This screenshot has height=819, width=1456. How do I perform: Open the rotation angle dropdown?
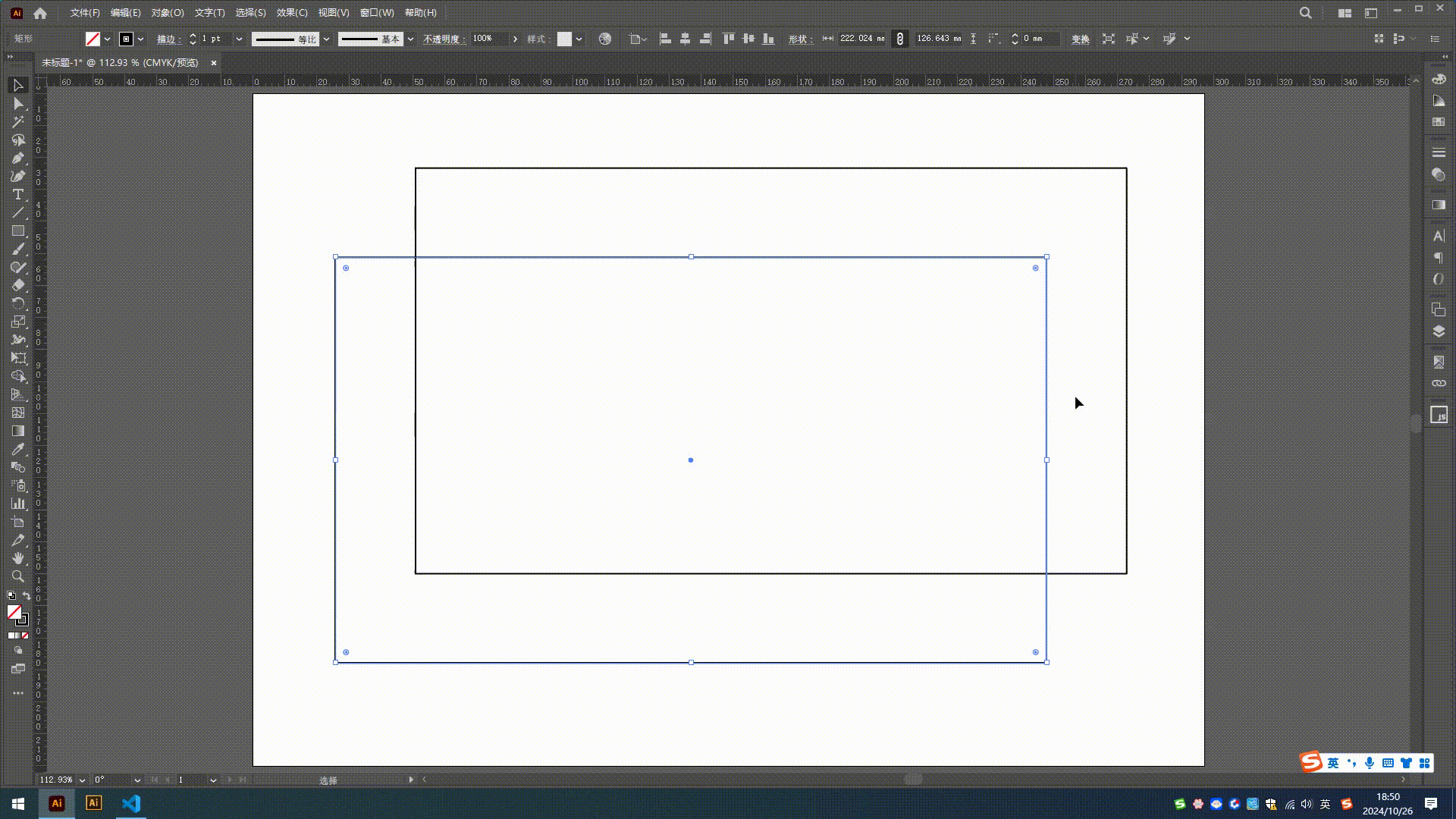tap(137, 780)
